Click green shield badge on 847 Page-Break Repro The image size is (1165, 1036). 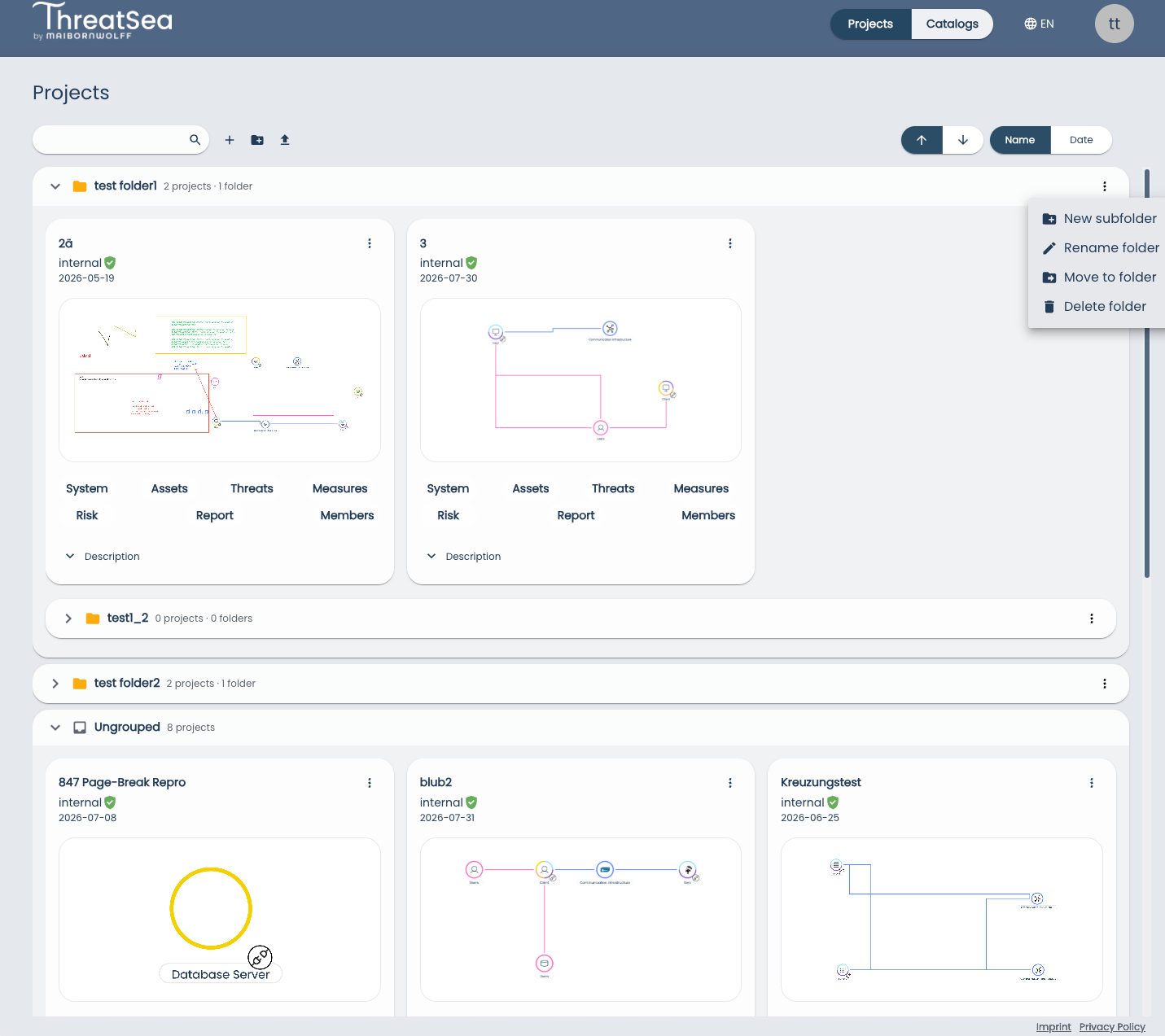(110, 802)
